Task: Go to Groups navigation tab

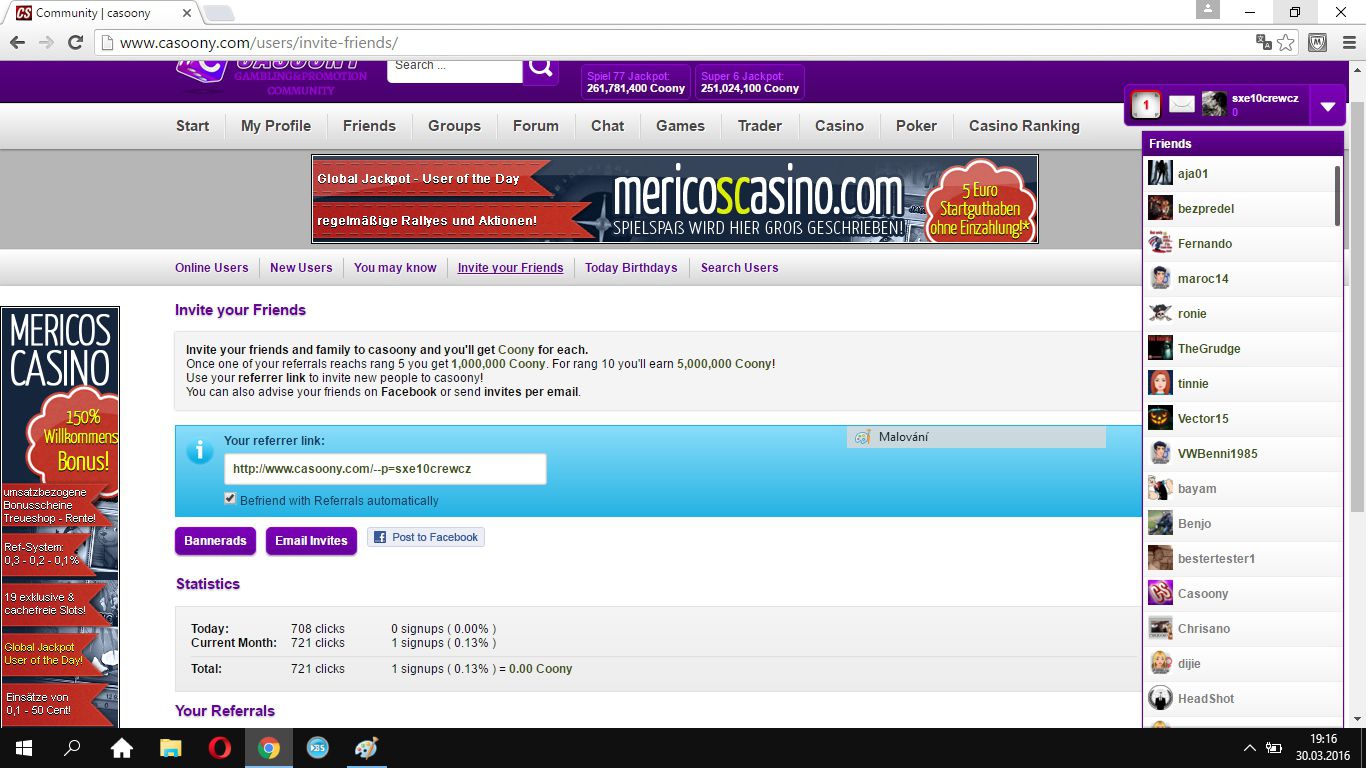Action: pos(454,126)
